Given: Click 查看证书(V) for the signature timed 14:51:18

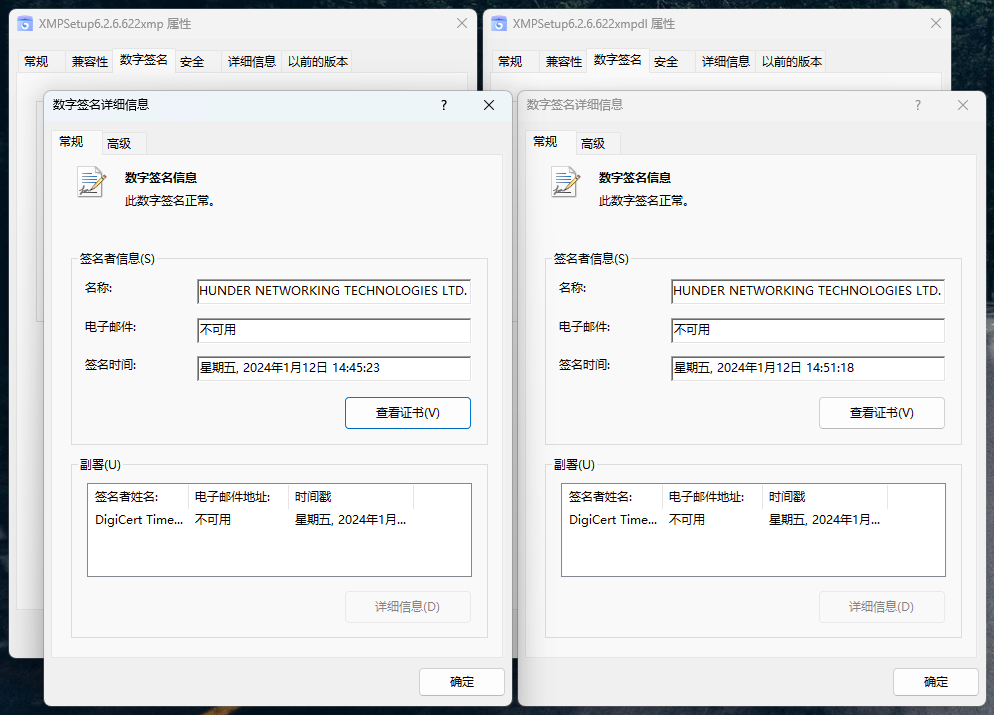Looking at the screenshot, I should [881, 413].
